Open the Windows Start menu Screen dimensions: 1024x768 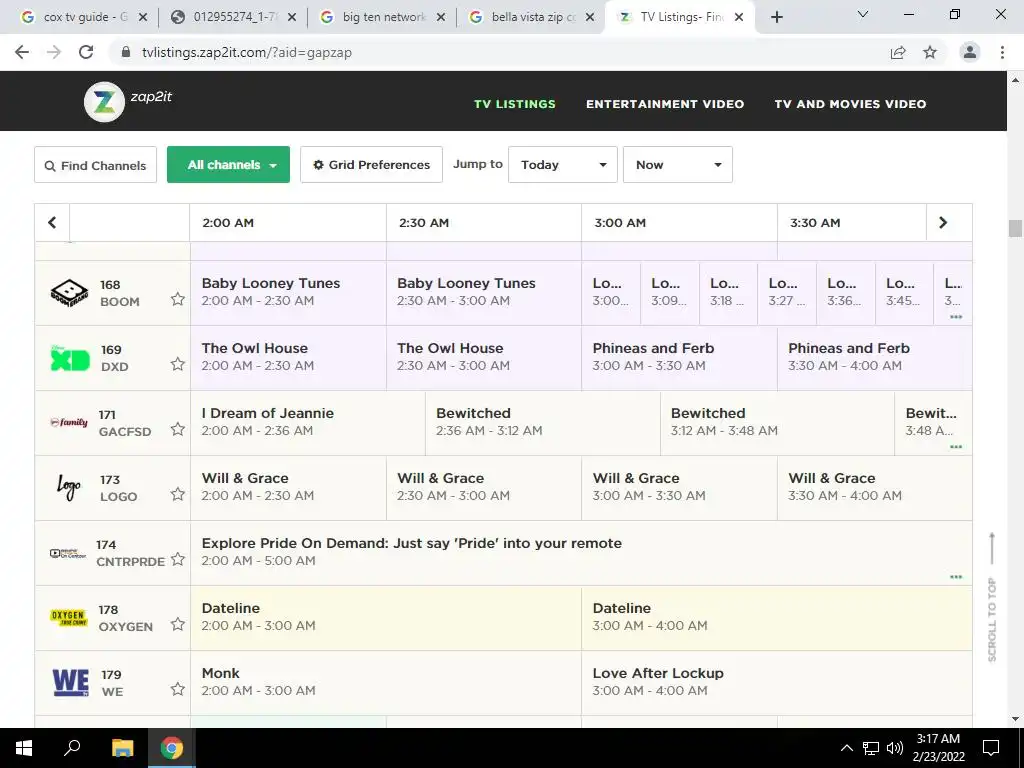tap(24, 748)
